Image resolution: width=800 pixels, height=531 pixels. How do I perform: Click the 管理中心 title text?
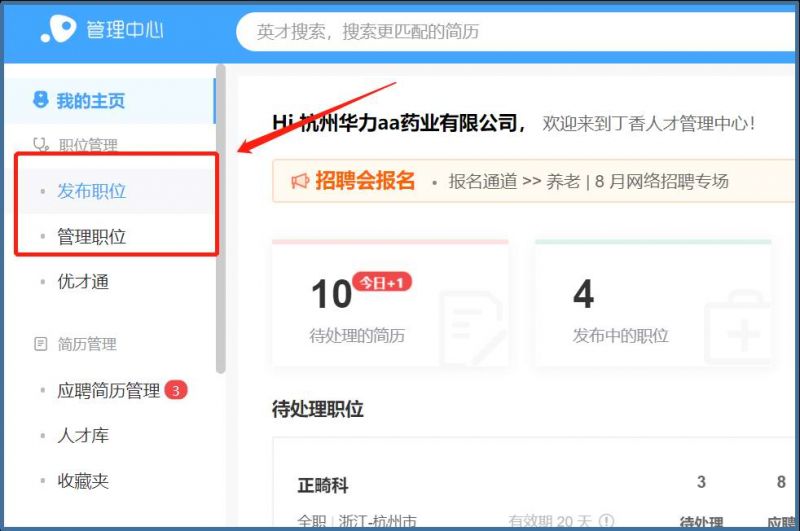click(x=124, y=30)
